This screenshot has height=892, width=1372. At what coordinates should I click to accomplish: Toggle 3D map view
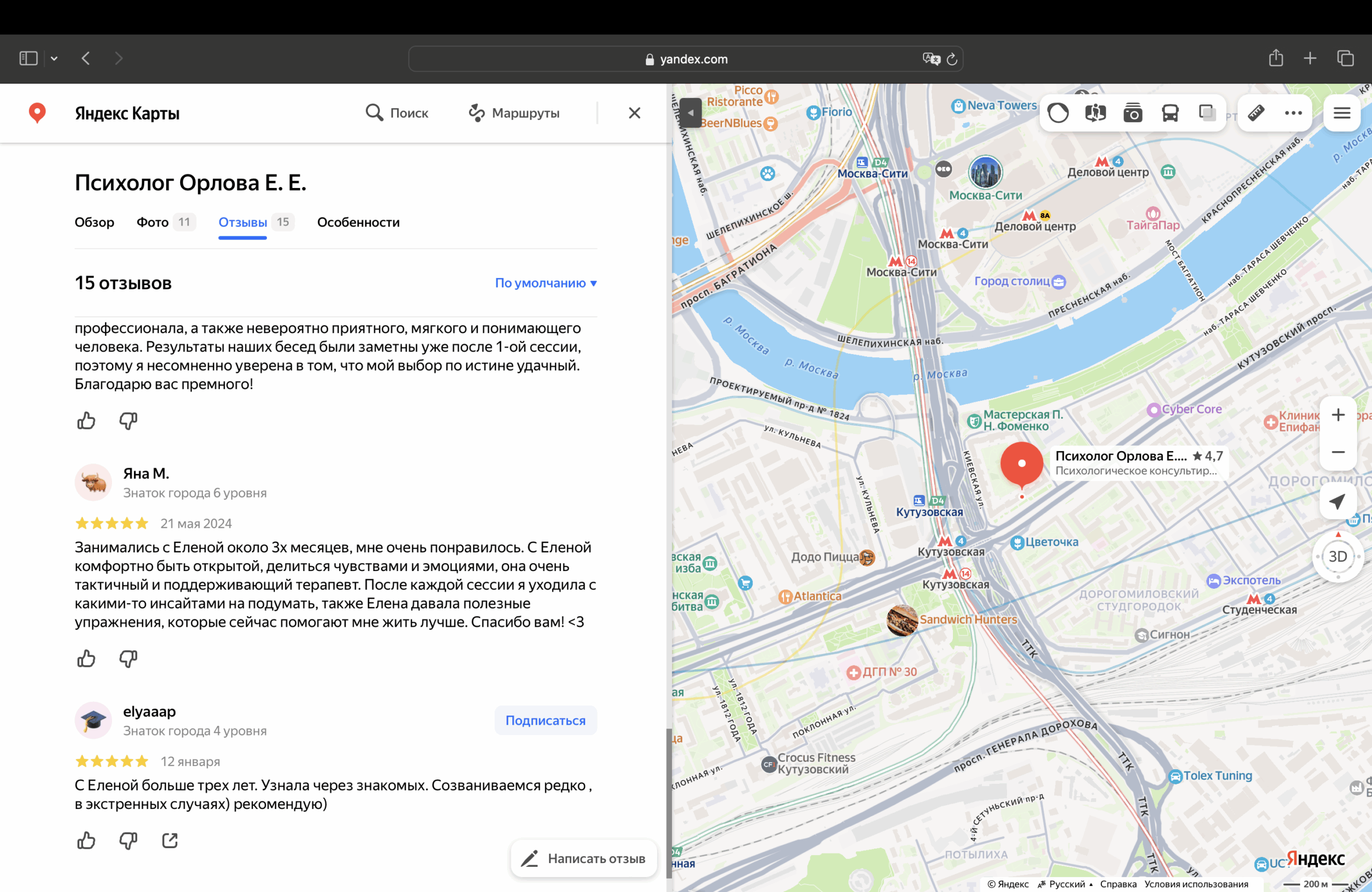tap(1337, 557)
